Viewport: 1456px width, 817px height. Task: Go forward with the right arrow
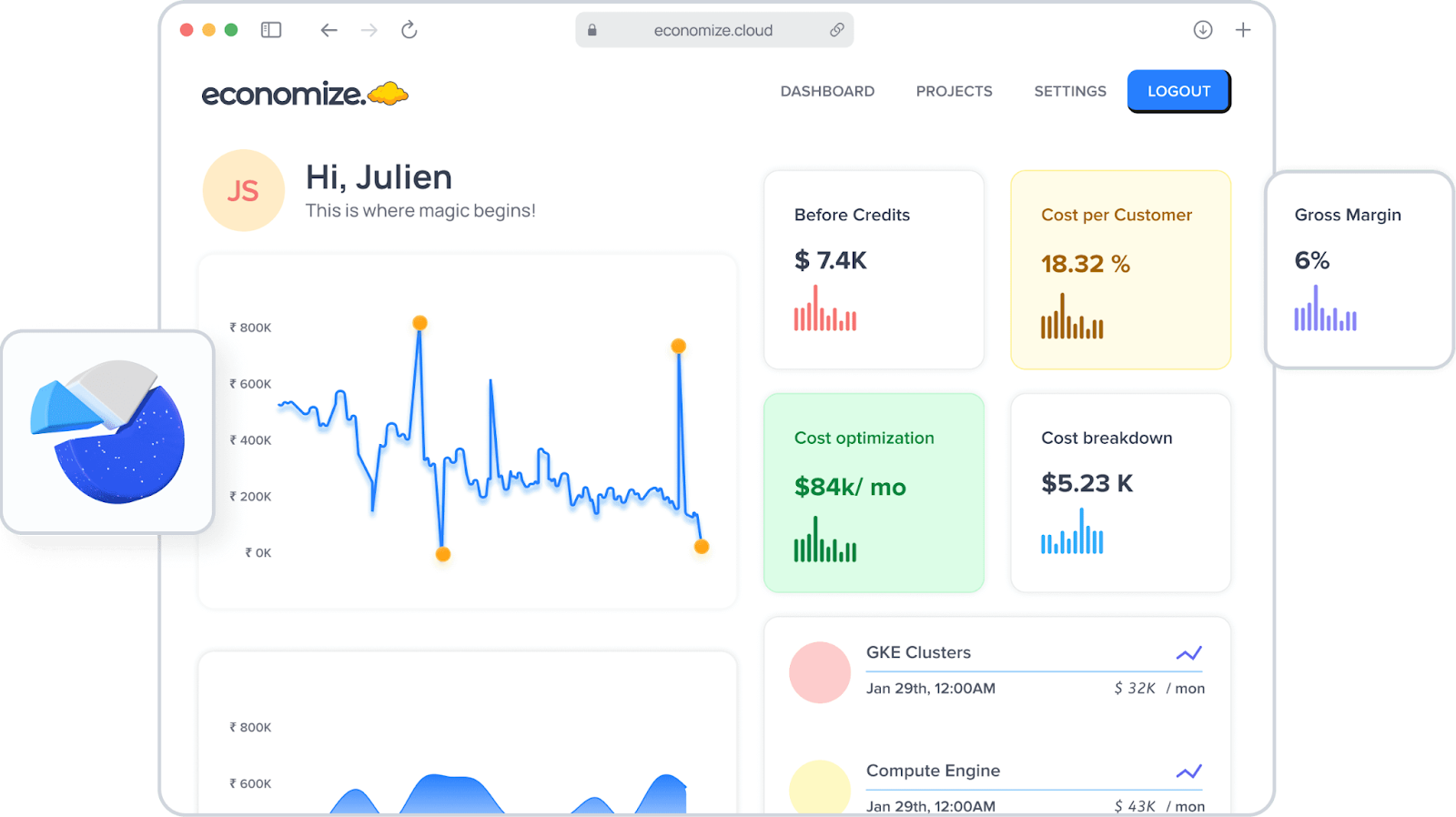(369, 30)
